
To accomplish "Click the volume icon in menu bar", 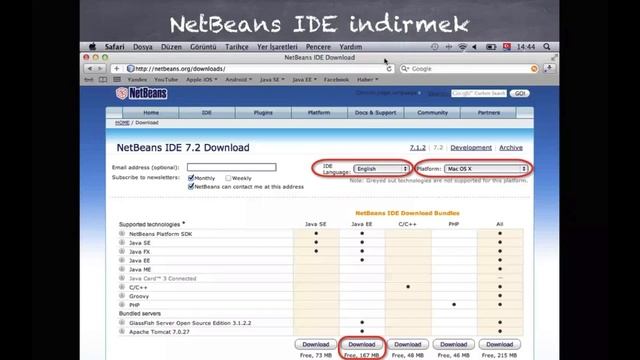I will coord(475,47).
